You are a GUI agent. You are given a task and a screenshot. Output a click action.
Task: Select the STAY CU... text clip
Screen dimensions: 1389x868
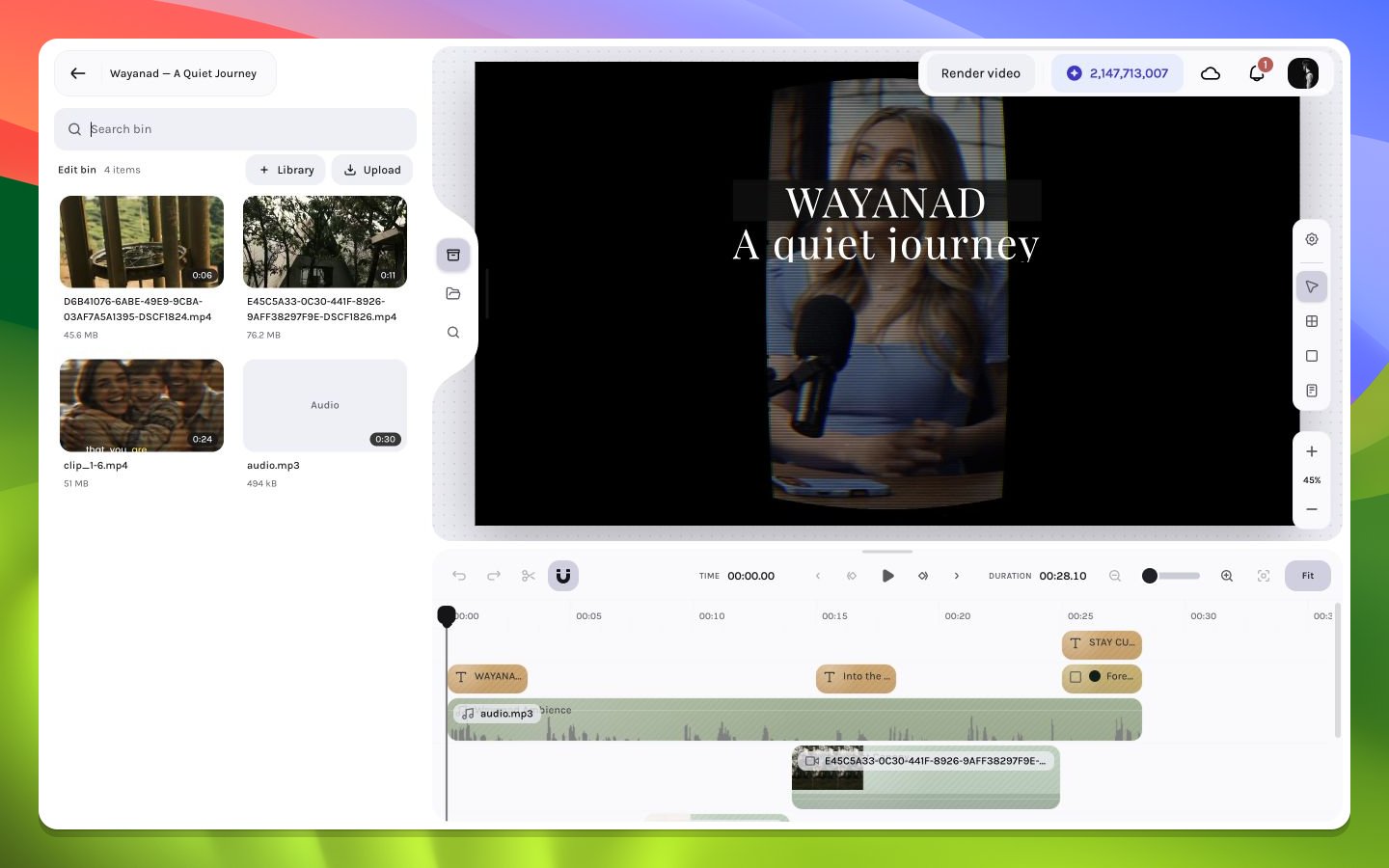[x=1102, y=643]
